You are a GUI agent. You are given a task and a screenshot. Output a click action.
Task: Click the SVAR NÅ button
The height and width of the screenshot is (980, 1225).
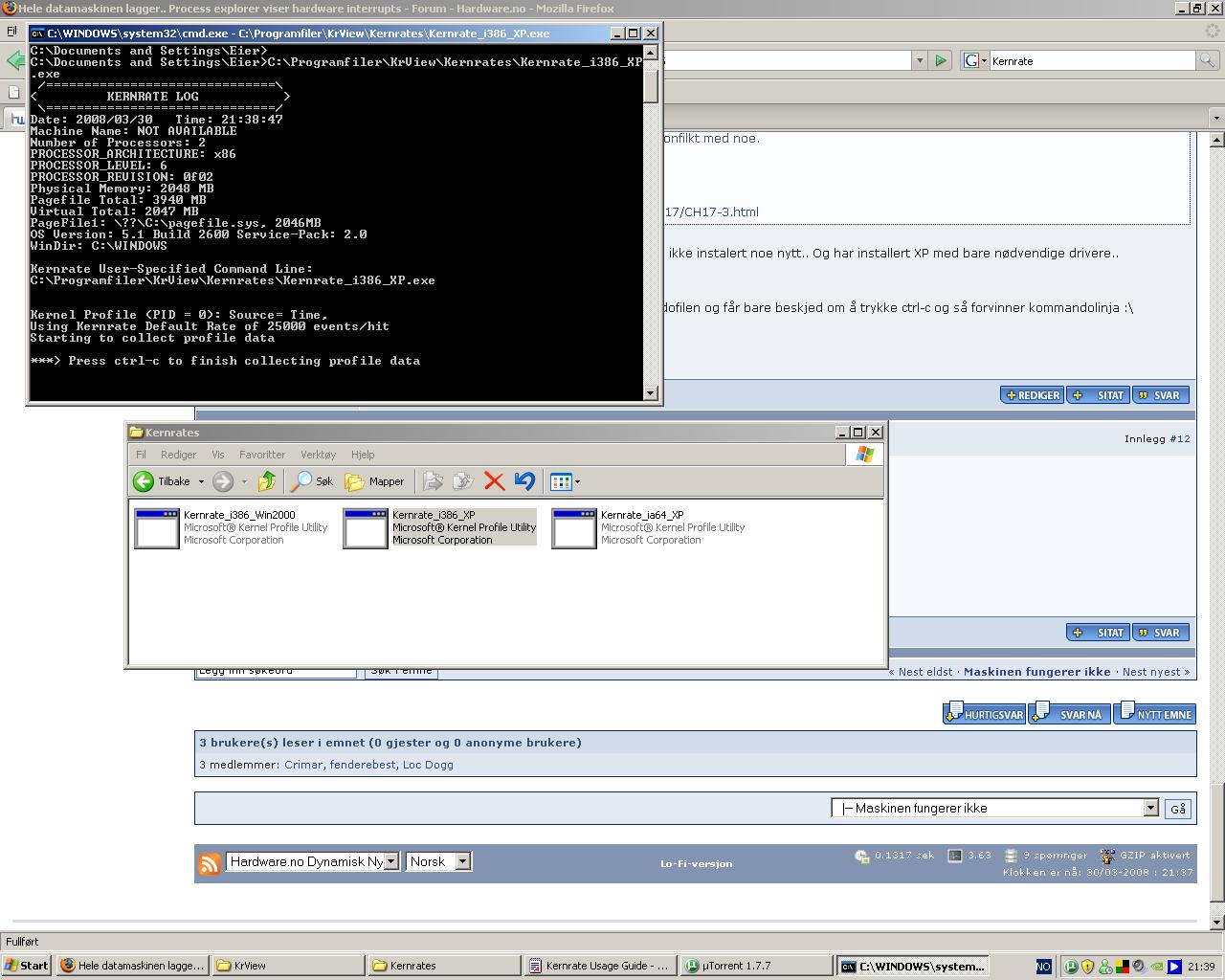pos(1069,714)
